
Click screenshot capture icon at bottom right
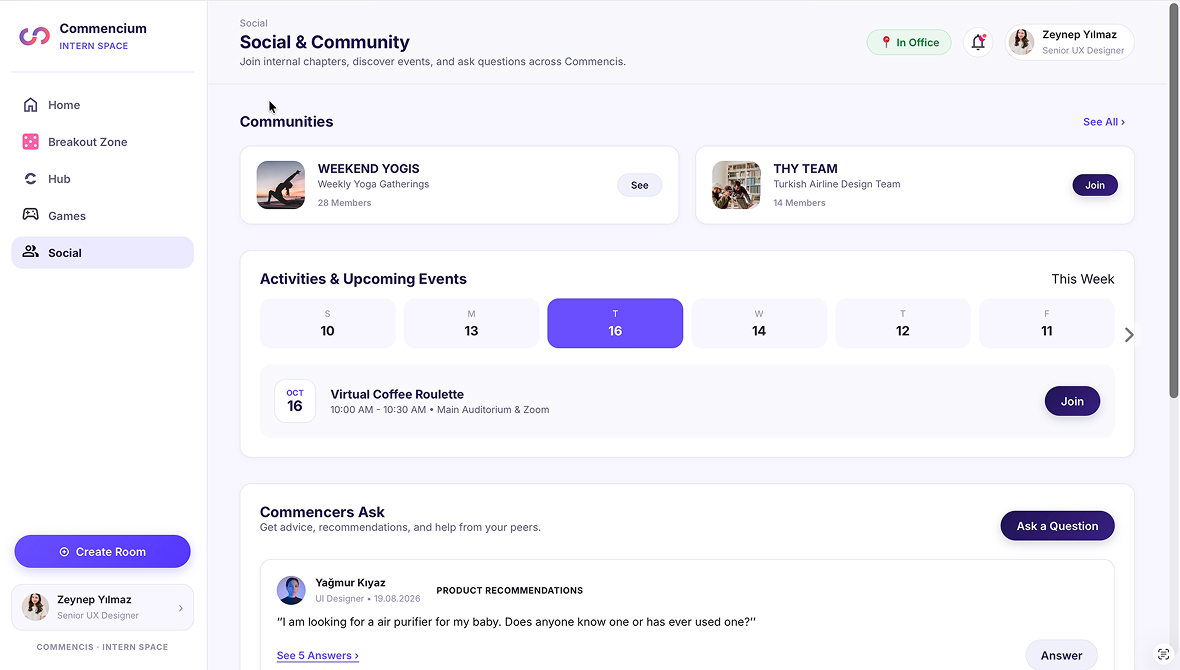coord(1163,654)
